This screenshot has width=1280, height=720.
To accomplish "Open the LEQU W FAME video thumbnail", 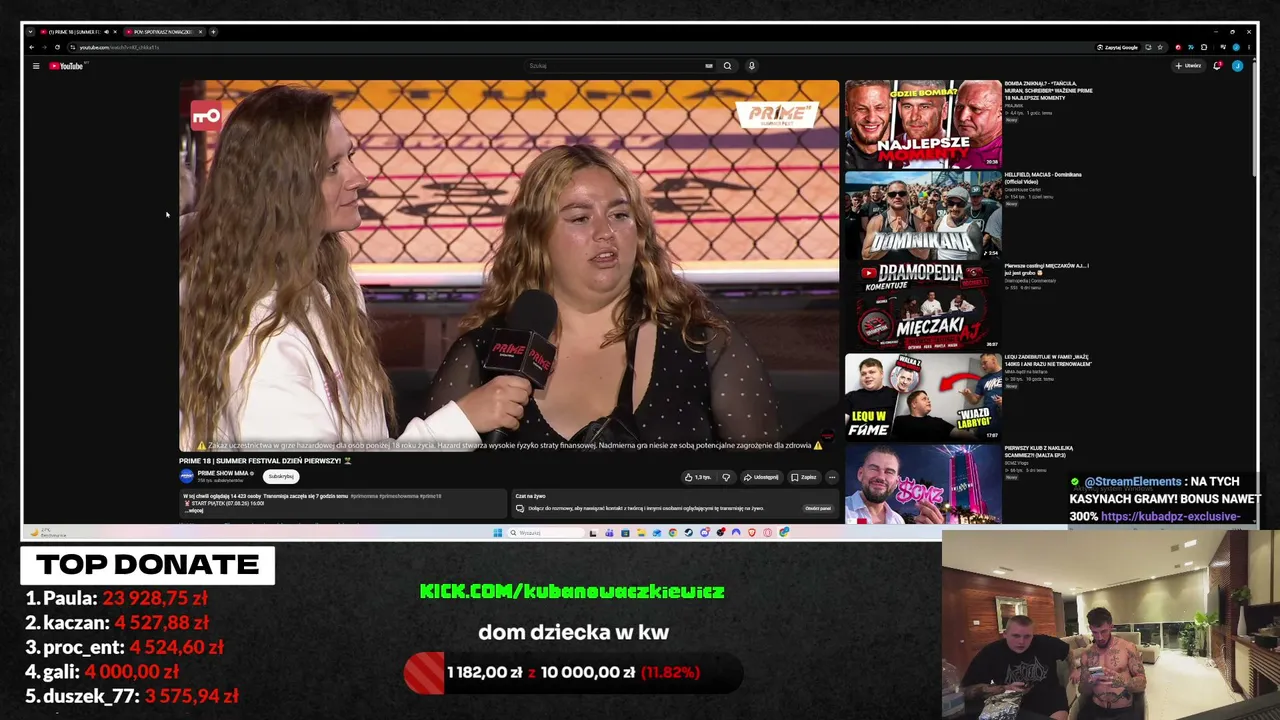I will (x=923, y=397).
